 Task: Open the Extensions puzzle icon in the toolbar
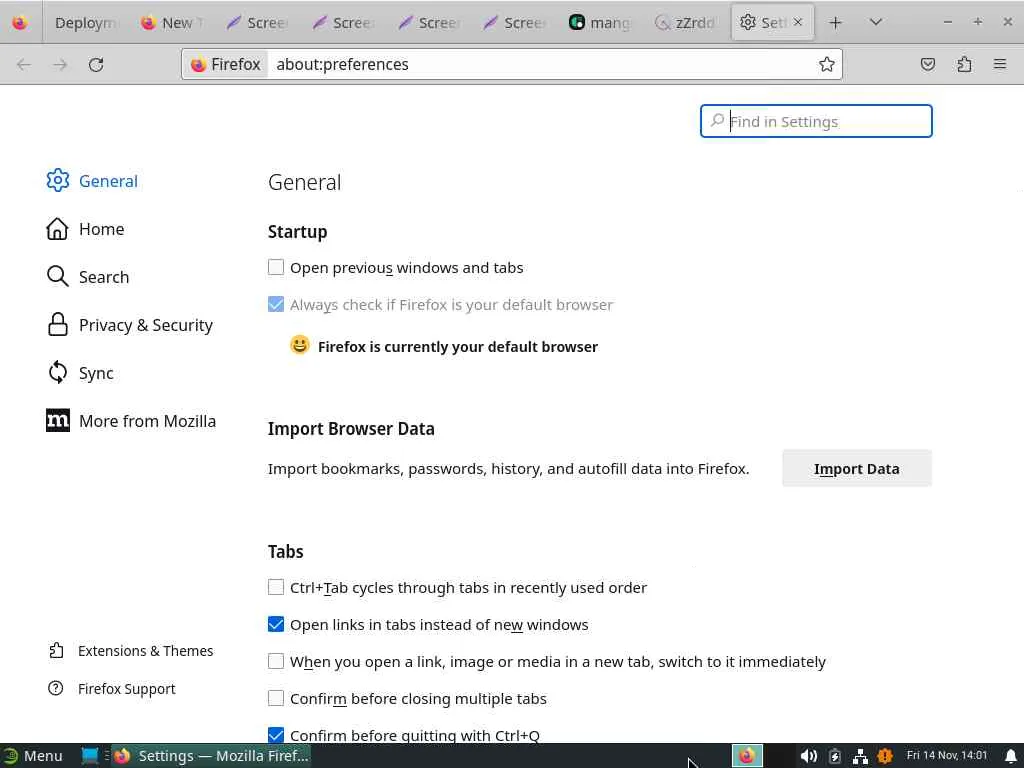pyautogui.click(x=964, y=64)
